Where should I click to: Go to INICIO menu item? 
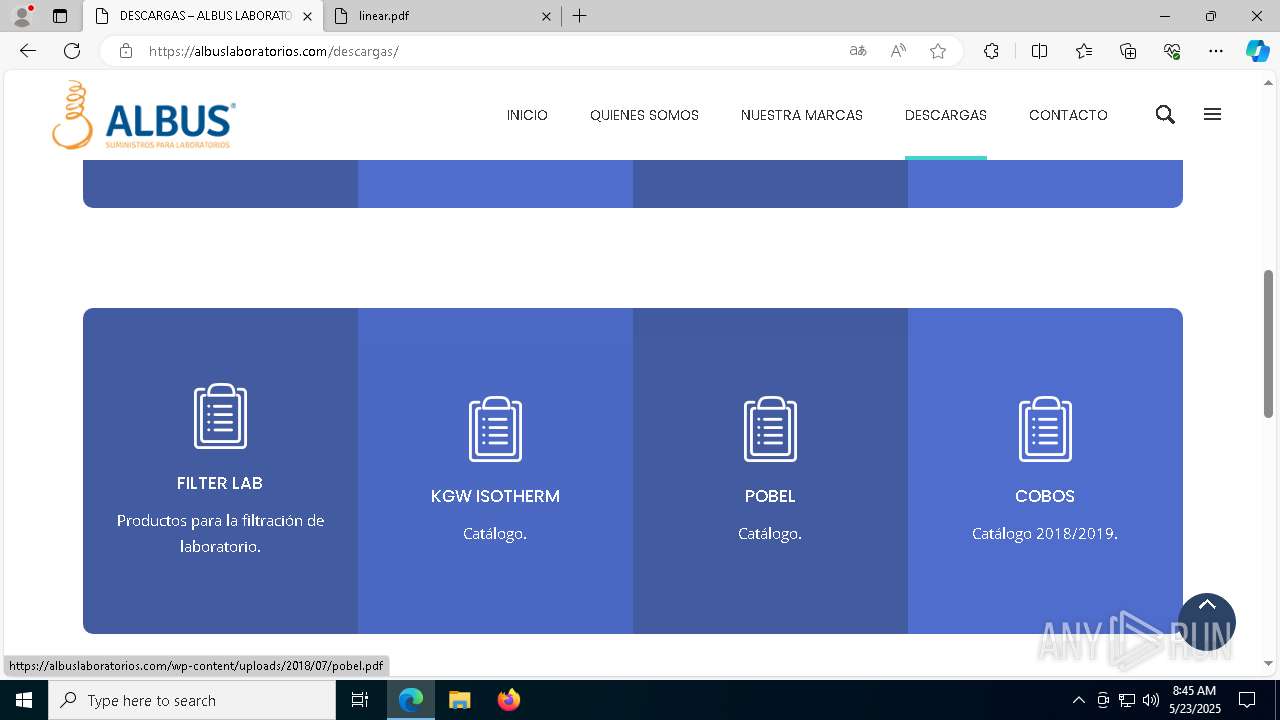pyautogui.click(x=527, y=115)
